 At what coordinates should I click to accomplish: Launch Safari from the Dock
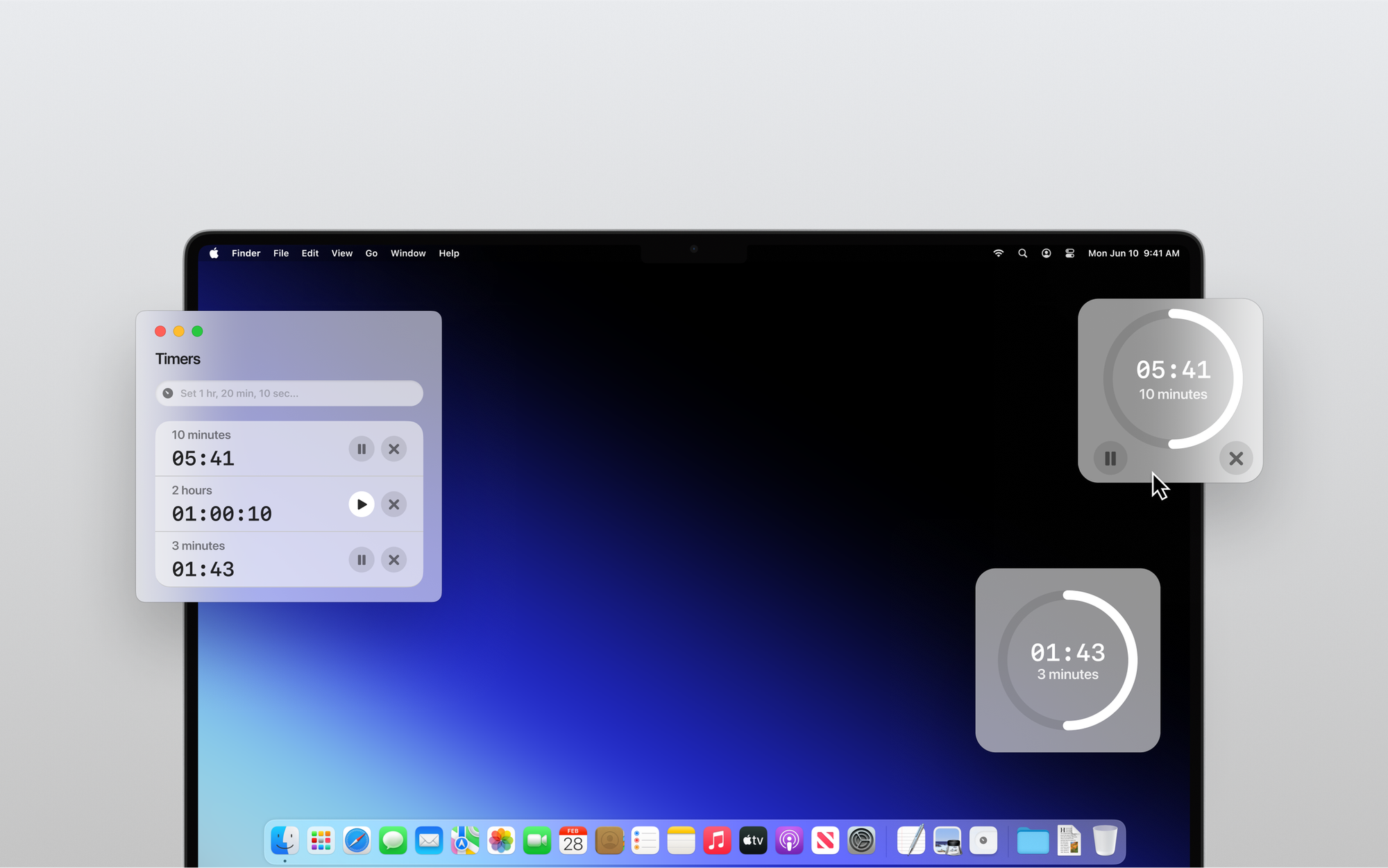pos(357,841)
